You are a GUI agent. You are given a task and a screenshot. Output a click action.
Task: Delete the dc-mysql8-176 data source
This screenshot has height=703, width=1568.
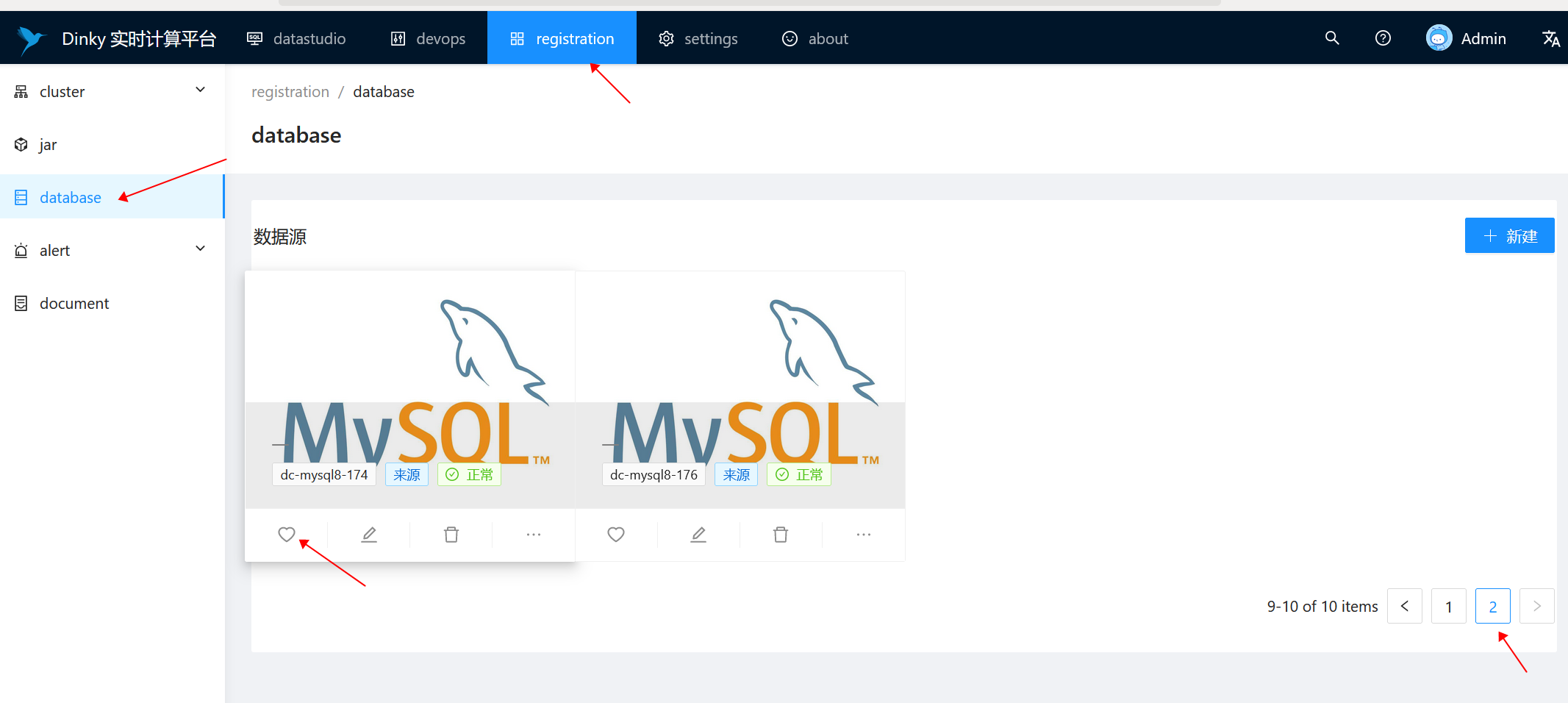pos(781,535)
